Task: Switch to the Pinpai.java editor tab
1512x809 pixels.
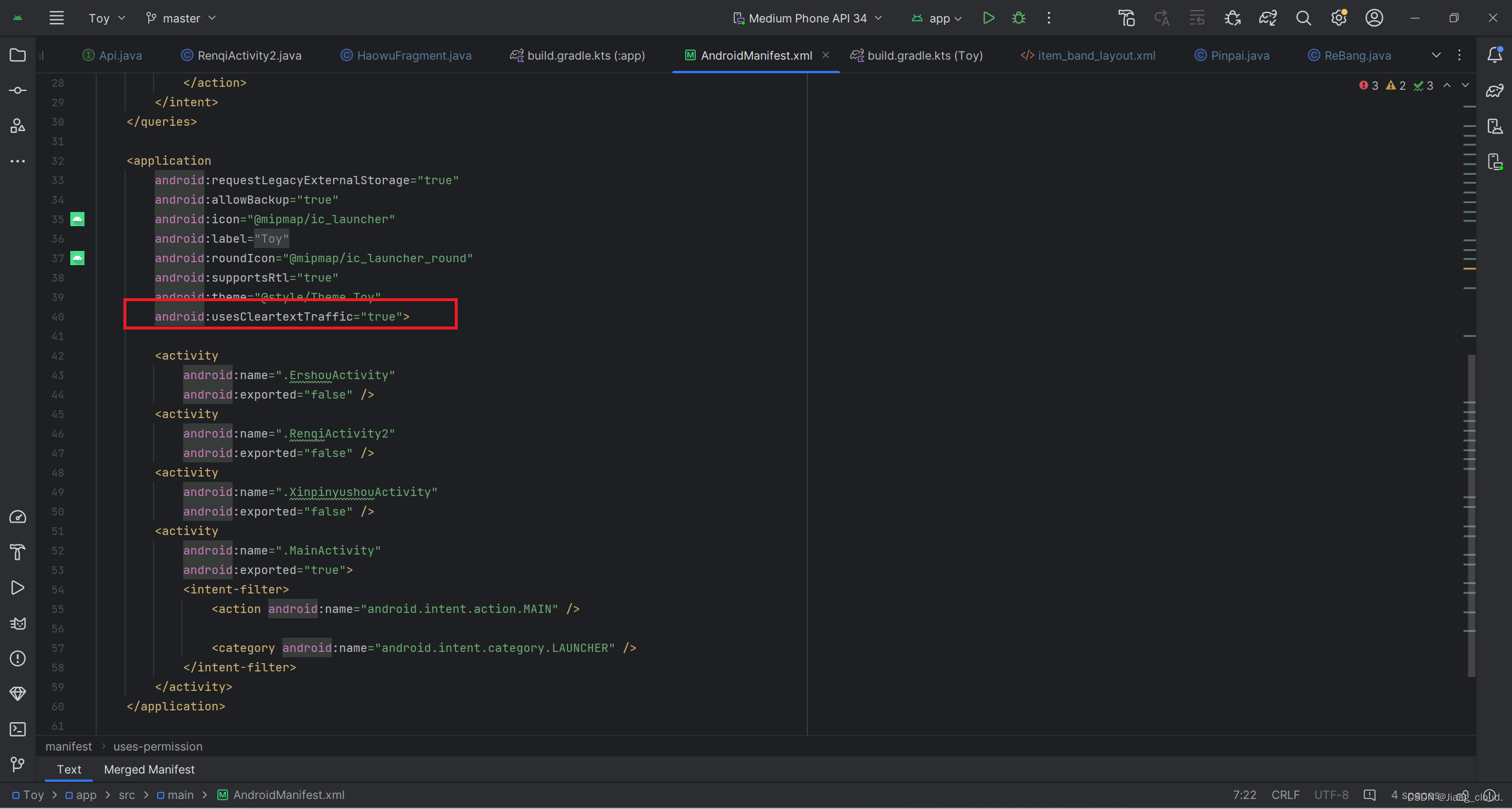Action: pyautogui.click(x=1239, y=55)
